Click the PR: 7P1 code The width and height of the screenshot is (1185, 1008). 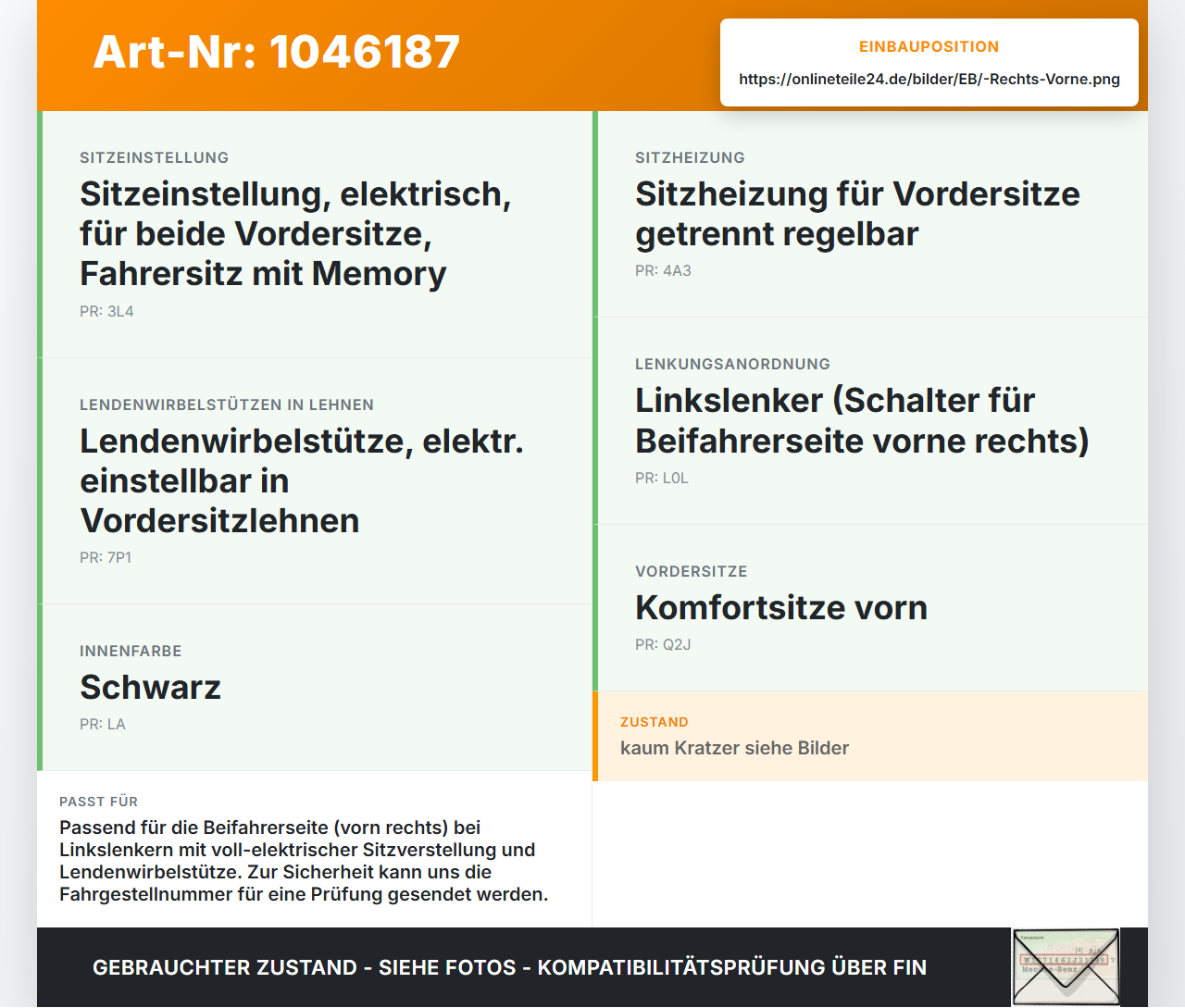click(106, 557)
